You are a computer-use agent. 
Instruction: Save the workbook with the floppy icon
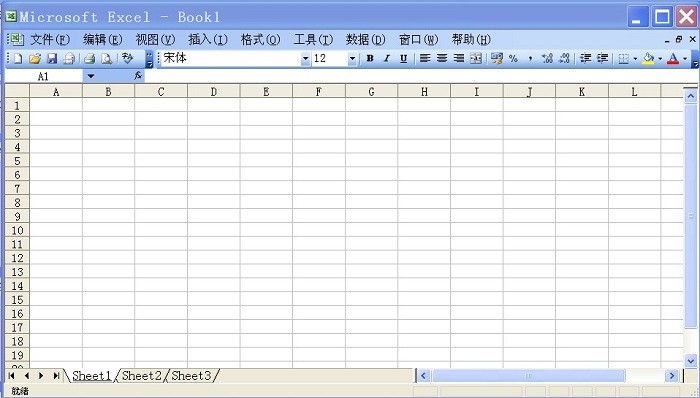52,58
